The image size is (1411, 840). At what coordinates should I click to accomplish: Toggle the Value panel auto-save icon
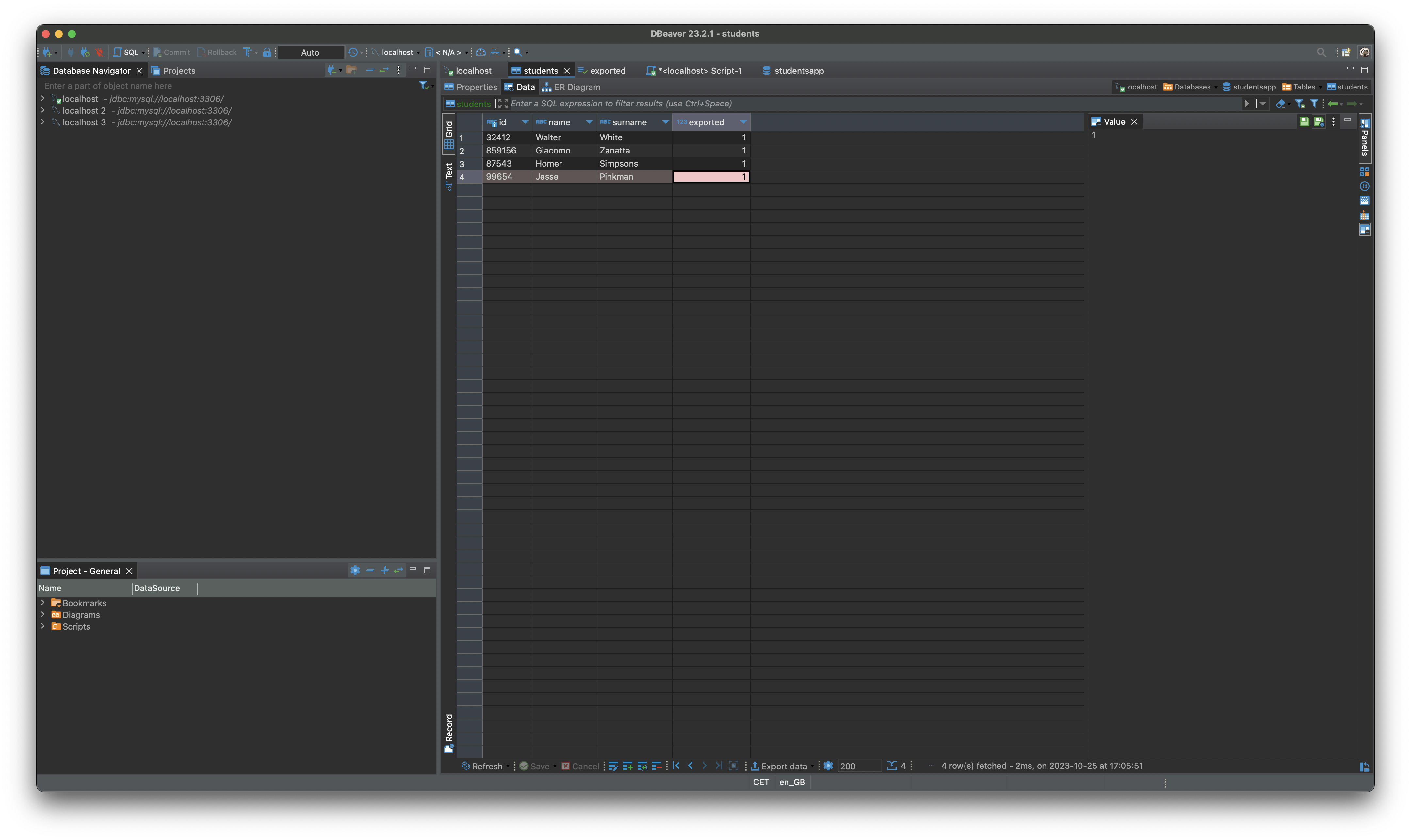[1319, 122]
